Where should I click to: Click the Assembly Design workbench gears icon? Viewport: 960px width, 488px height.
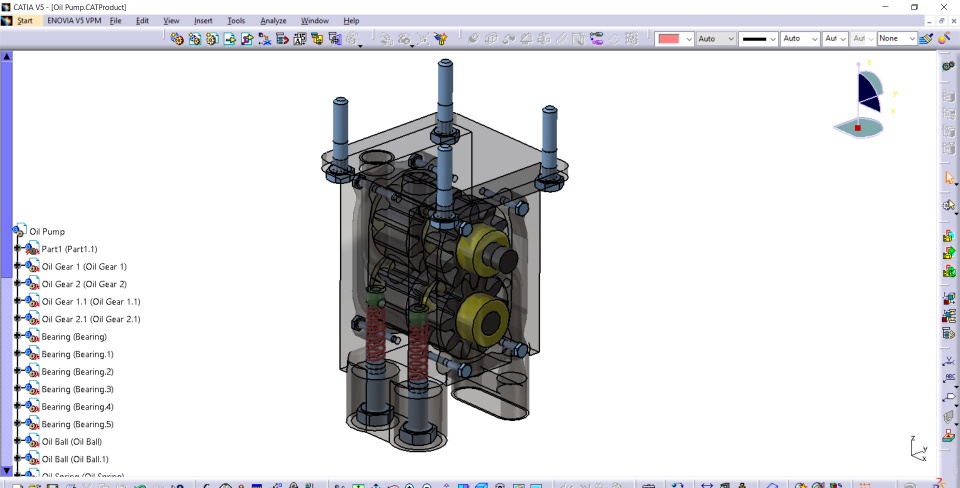click(x=948, y=66)
